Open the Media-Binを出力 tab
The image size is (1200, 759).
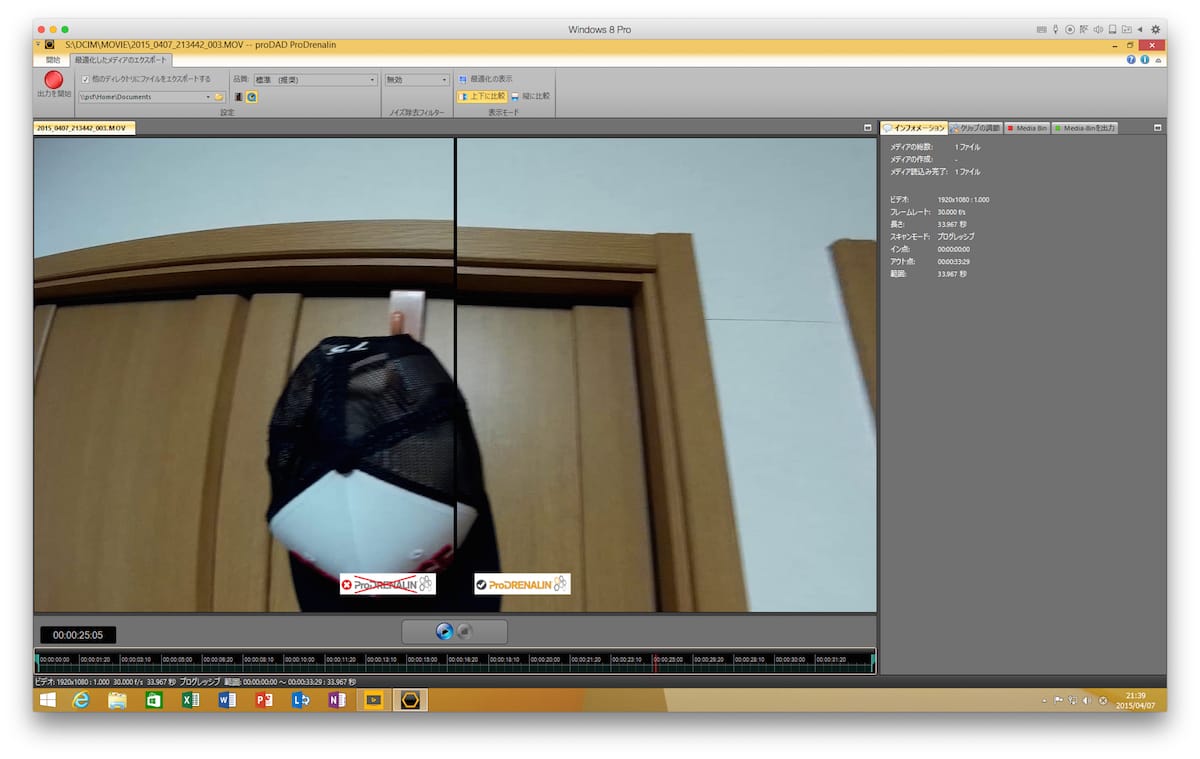coord(1085,128)
